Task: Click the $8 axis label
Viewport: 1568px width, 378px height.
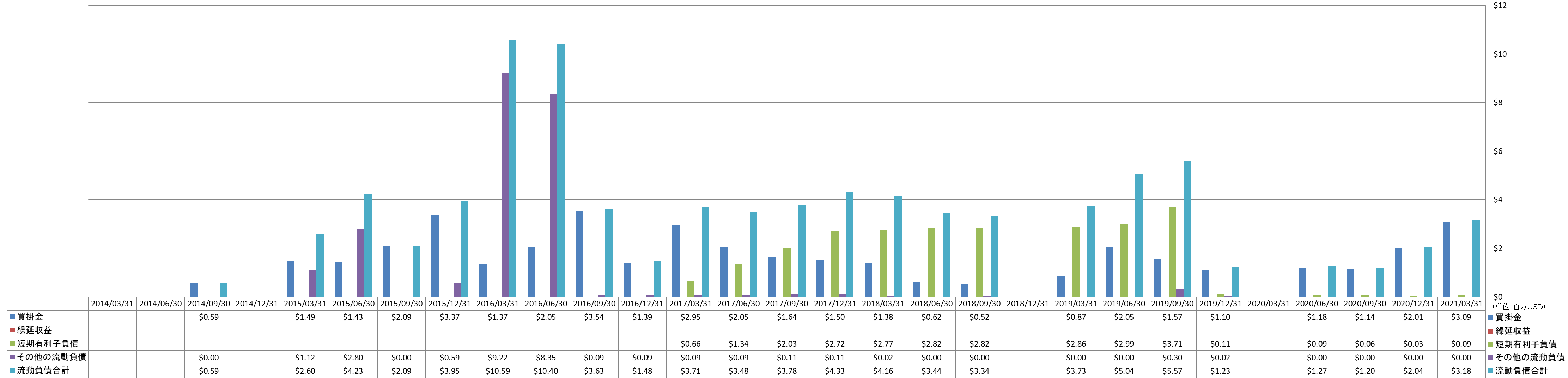Action: (x=1498, y=102)
